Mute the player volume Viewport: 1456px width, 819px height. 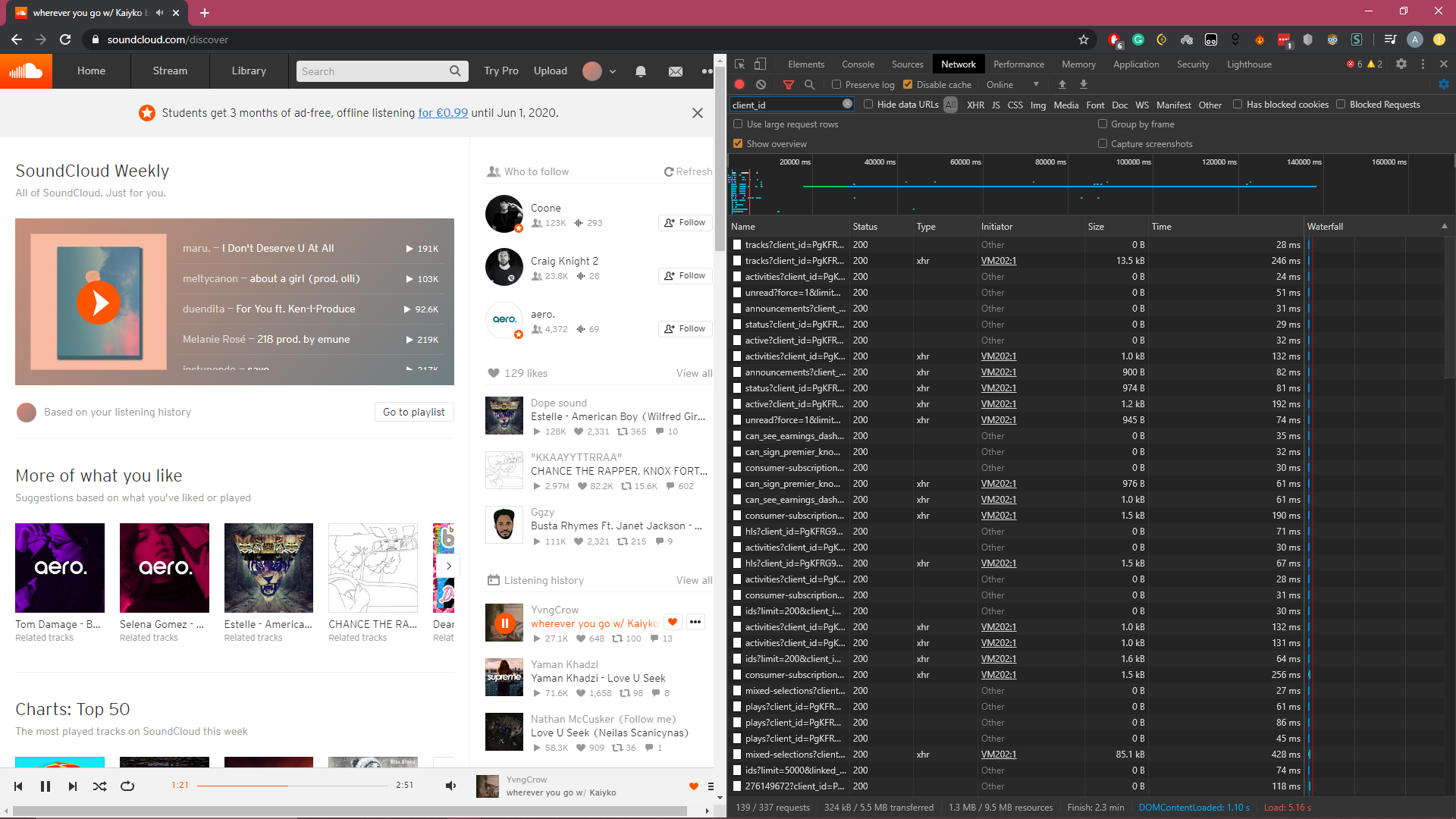(450, 786)
